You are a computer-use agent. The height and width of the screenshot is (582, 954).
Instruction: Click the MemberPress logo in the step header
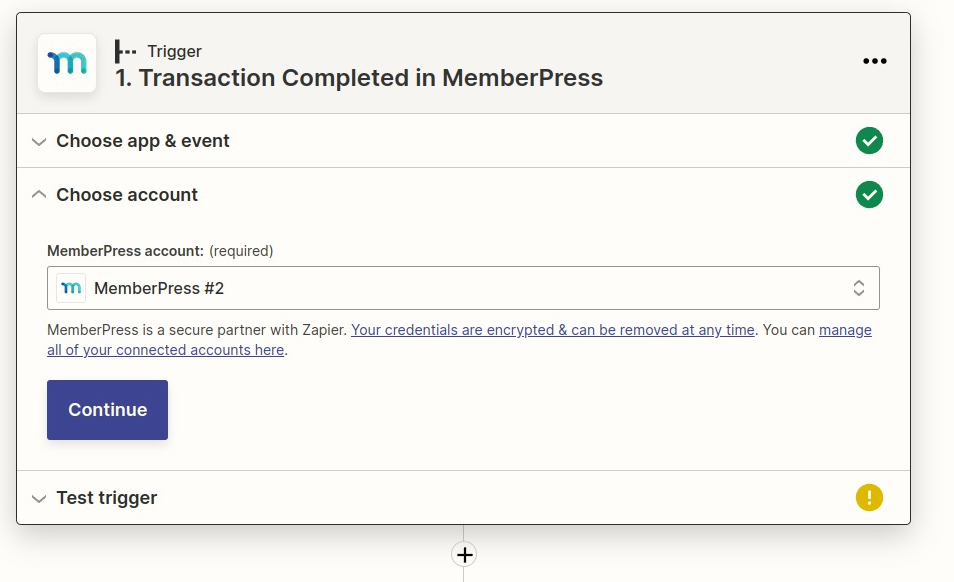67,63
